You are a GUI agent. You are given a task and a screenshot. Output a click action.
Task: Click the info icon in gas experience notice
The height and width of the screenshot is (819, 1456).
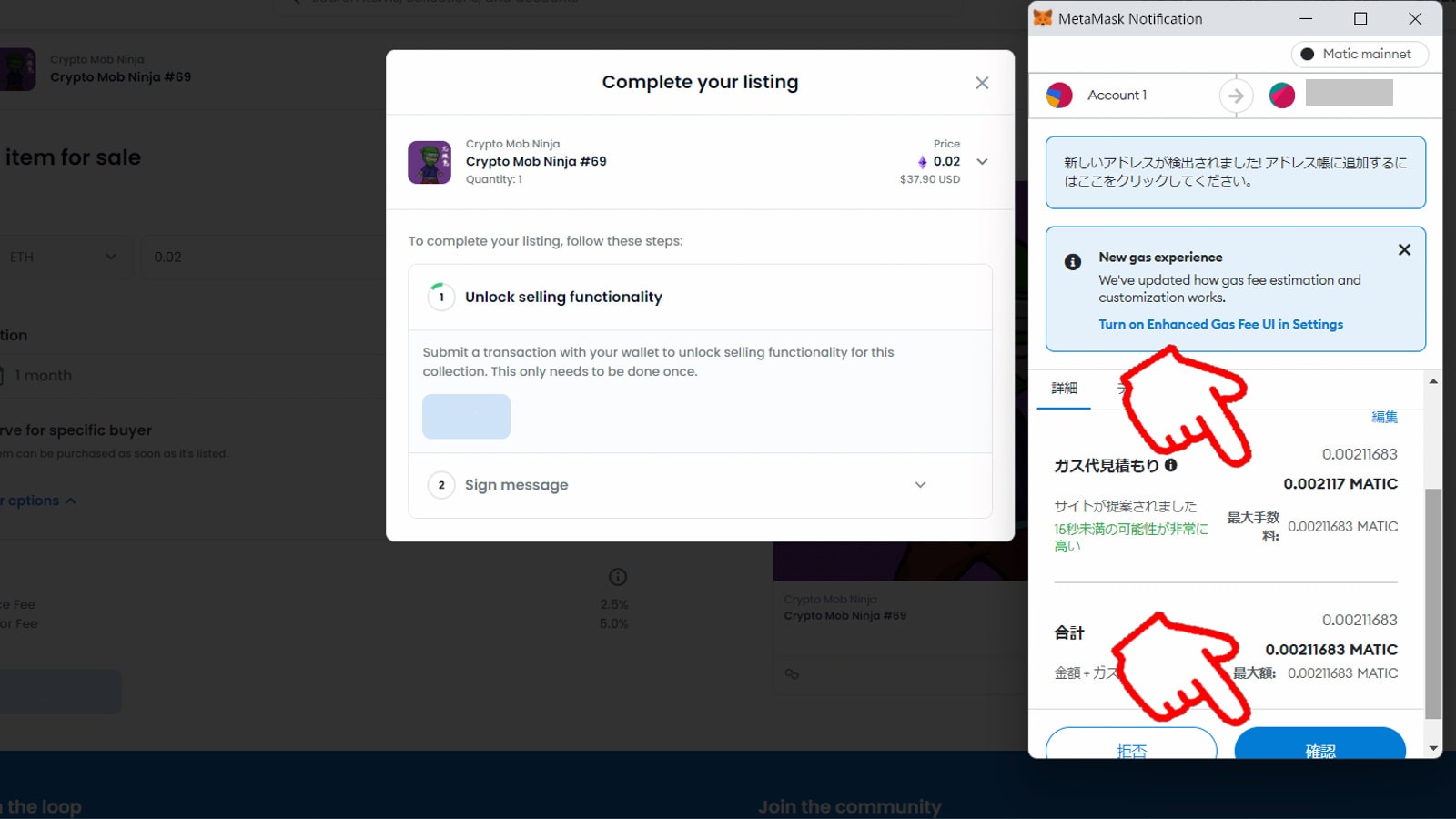1073,262
